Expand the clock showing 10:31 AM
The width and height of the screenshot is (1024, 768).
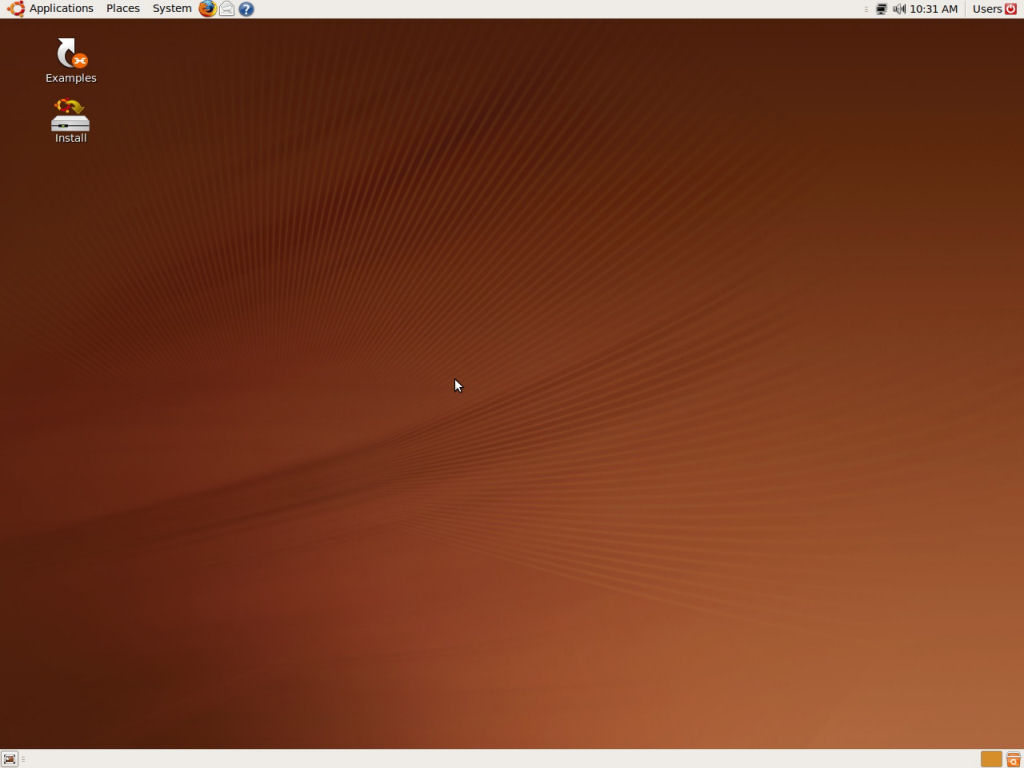click(933, 9)
